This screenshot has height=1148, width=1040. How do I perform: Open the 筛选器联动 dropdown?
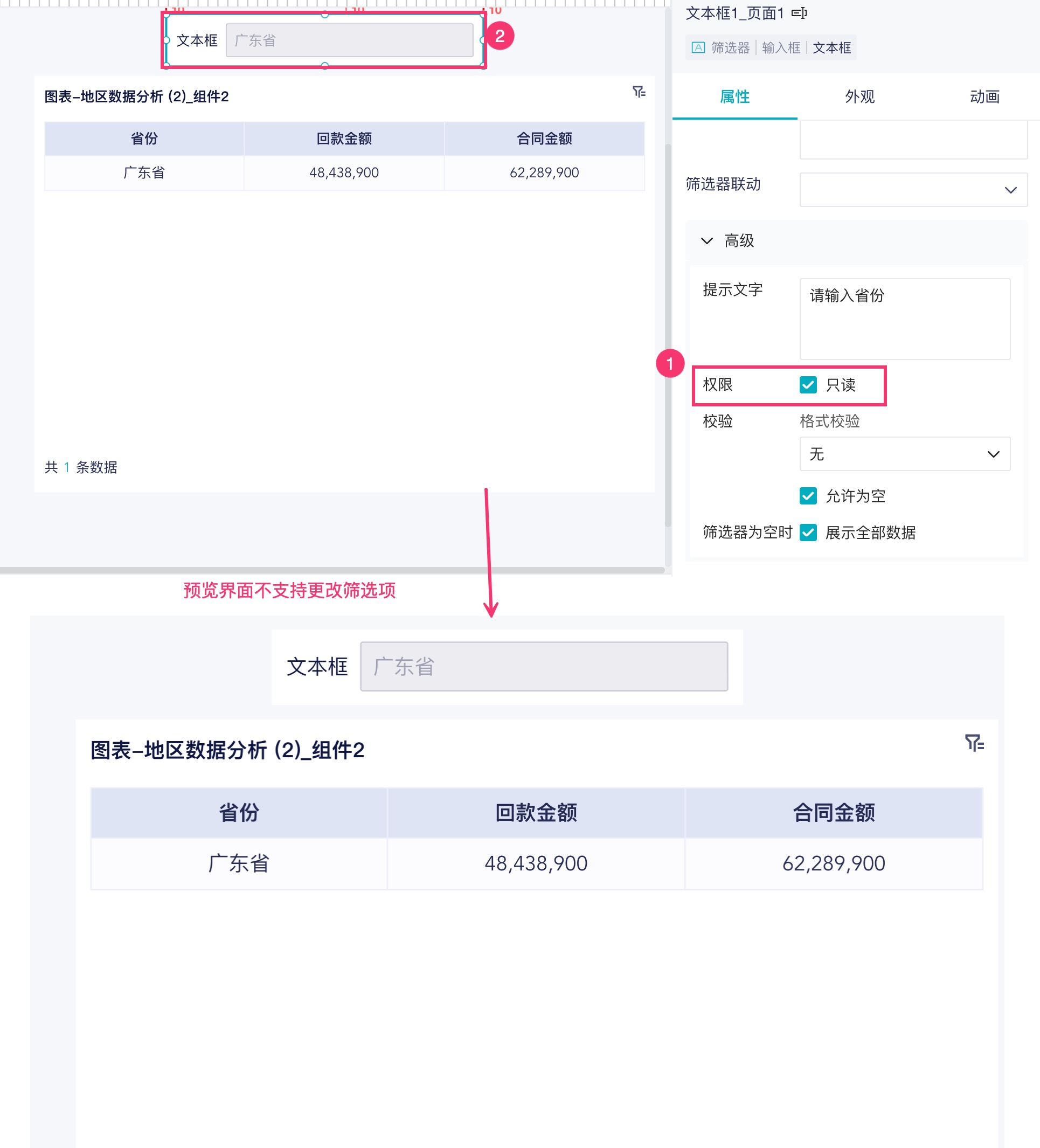pyautogui.click(x=912, y=190)
